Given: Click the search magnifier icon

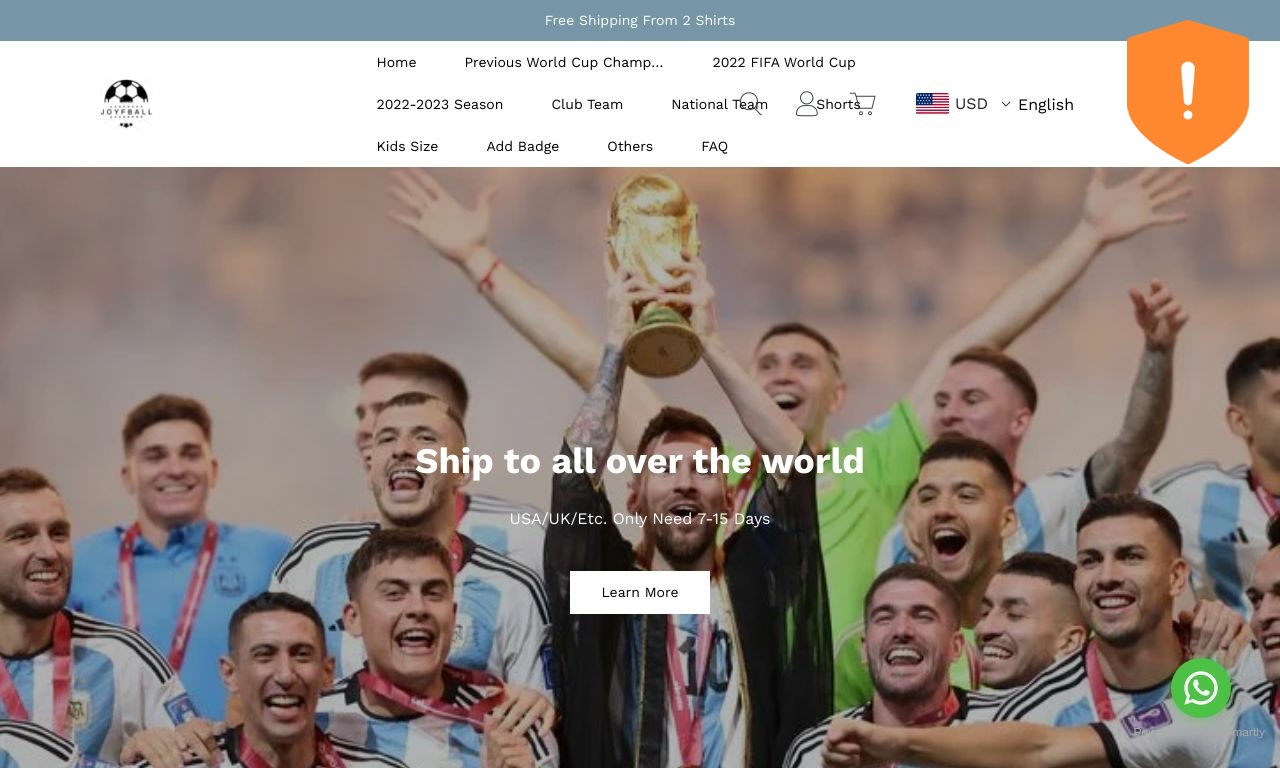Looking at the screenshot, I should click(x=750, y=104).
